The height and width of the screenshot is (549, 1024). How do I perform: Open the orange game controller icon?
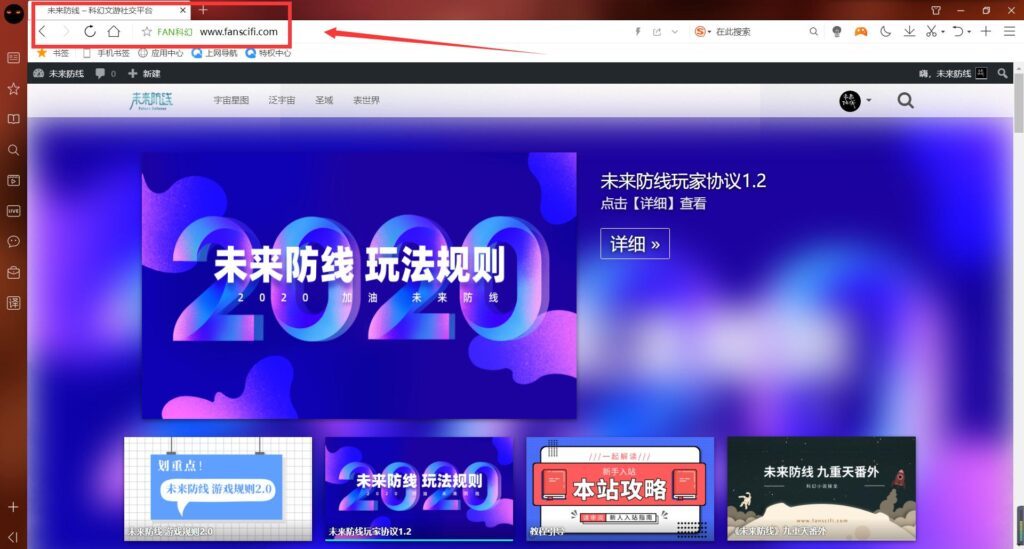(x=861, y=31)
